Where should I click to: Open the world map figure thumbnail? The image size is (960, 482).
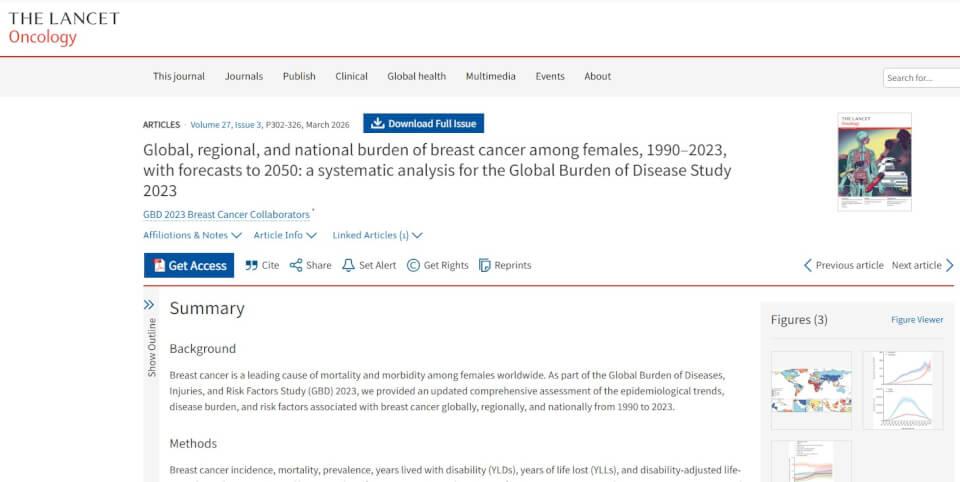click(811, 390)
